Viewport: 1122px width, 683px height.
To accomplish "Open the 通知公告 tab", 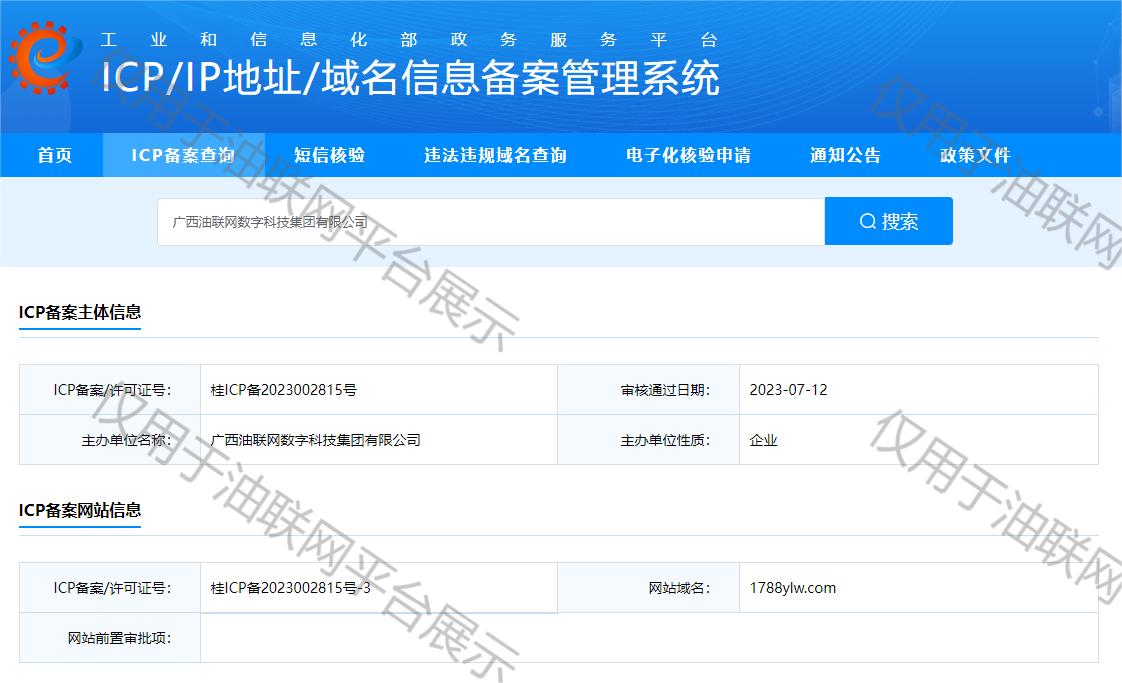I will click(845, 155).
